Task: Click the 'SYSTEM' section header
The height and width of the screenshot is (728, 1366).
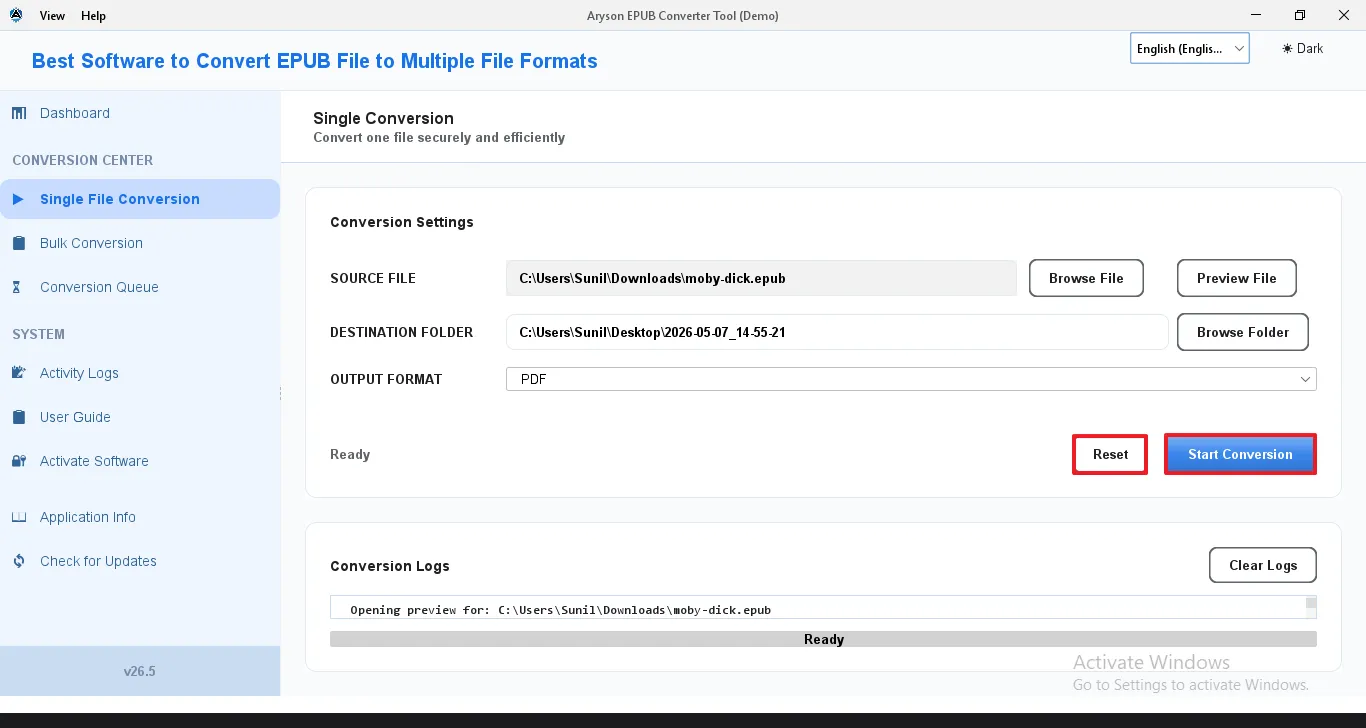Action: tap(38, 334)
